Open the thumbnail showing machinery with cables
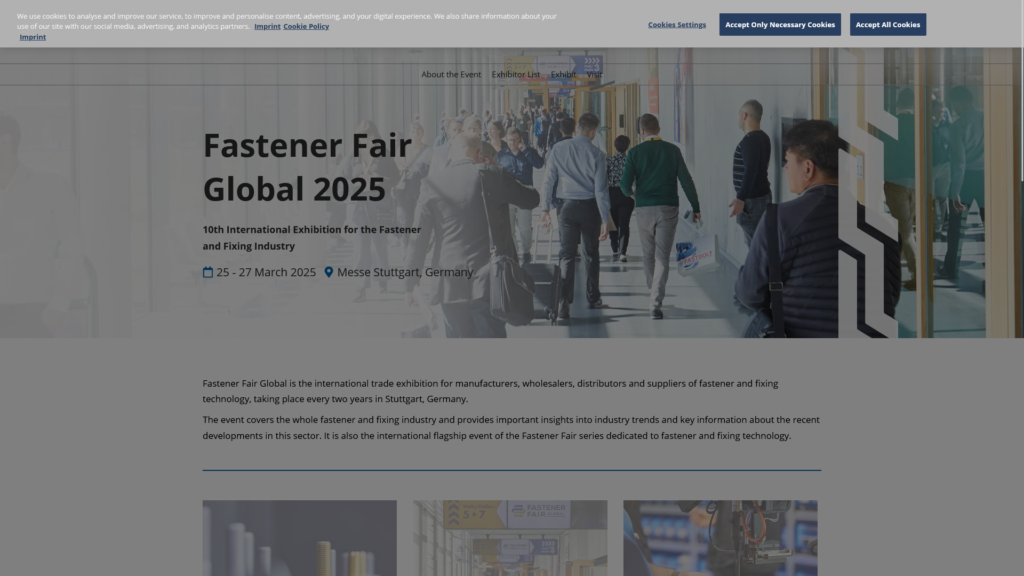1024x576 pixels. [x=720, y=538]
